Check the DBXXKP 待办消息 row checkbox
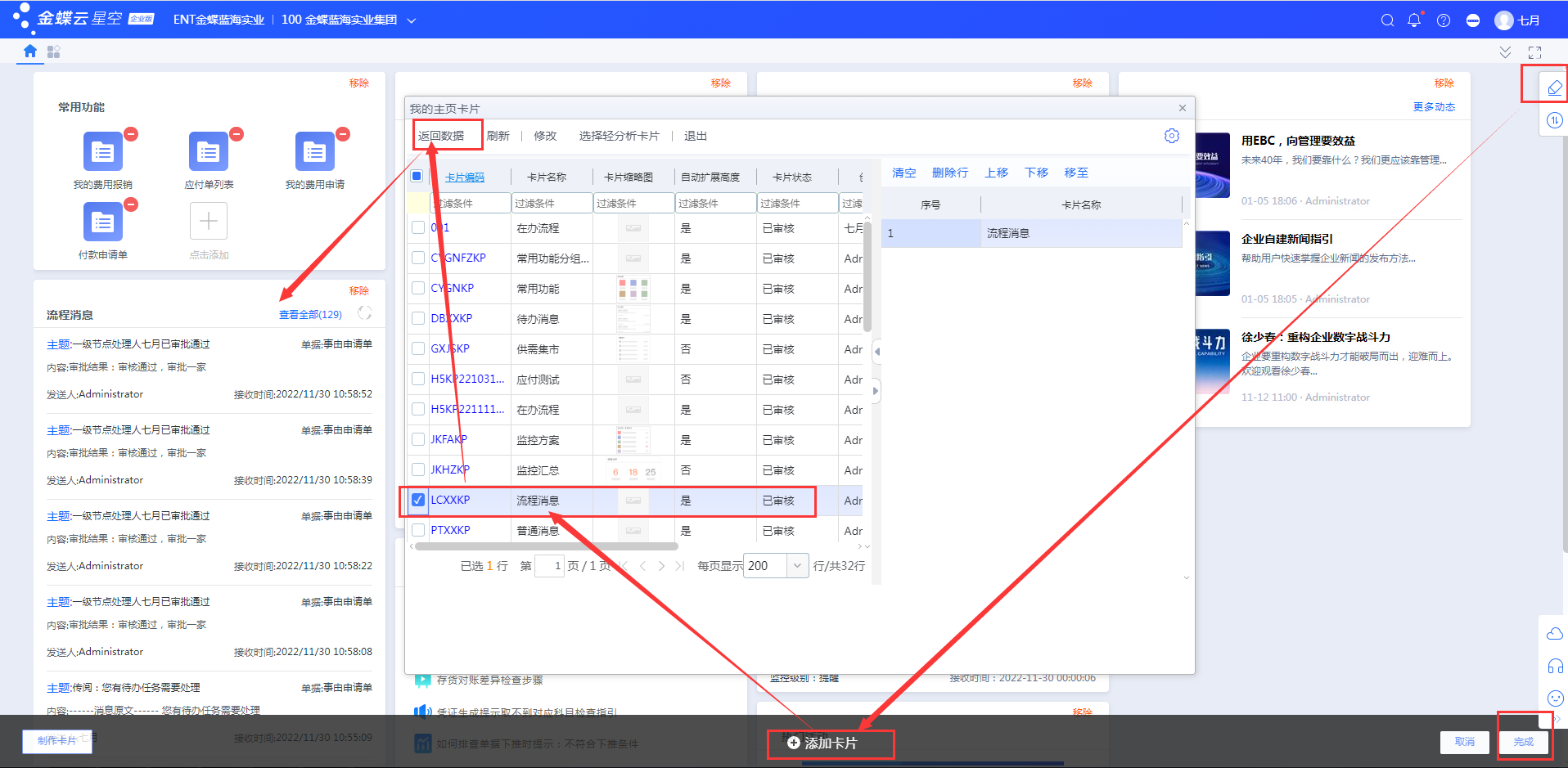 418,318
